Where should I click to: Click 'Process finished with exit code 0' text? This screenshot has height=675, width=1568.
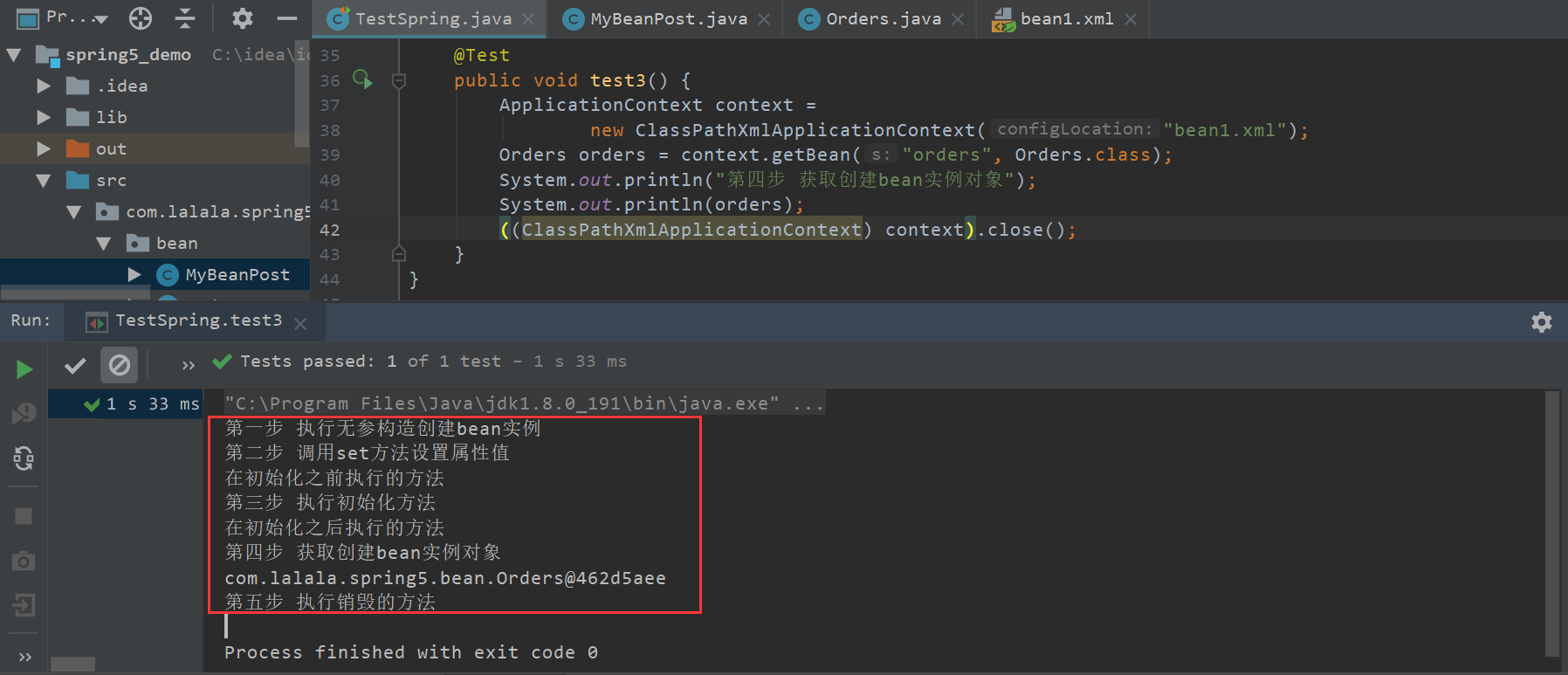[x=411, y=652]
